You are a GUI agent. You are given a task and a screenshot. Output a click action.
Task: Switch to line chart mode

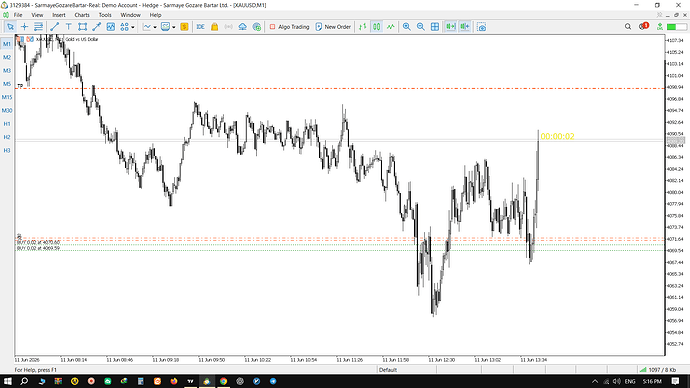[390, 27]
